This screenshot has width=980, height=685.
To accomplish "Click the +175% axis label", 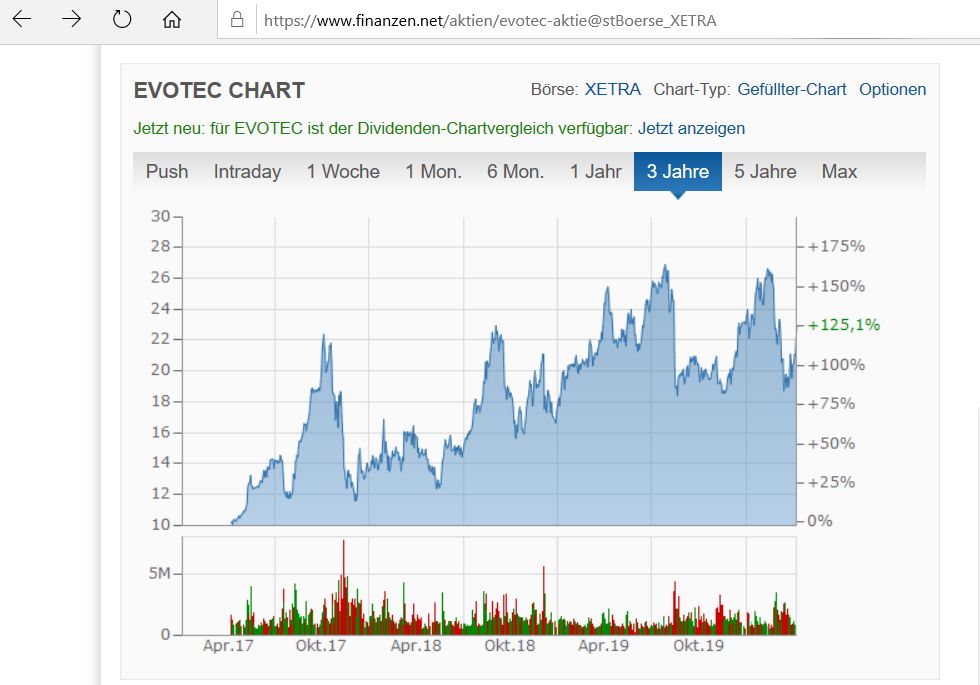I will pos(836,246).
